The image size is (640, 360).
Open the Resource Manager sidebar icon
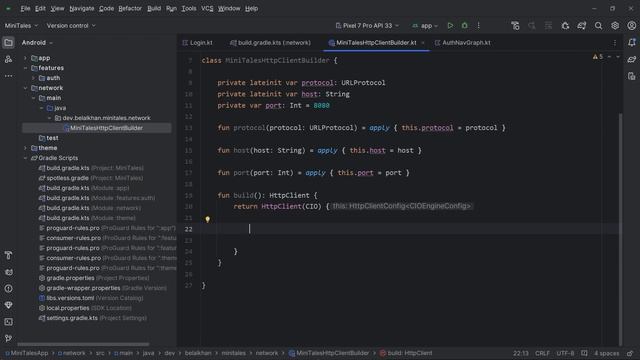point(8,59)
